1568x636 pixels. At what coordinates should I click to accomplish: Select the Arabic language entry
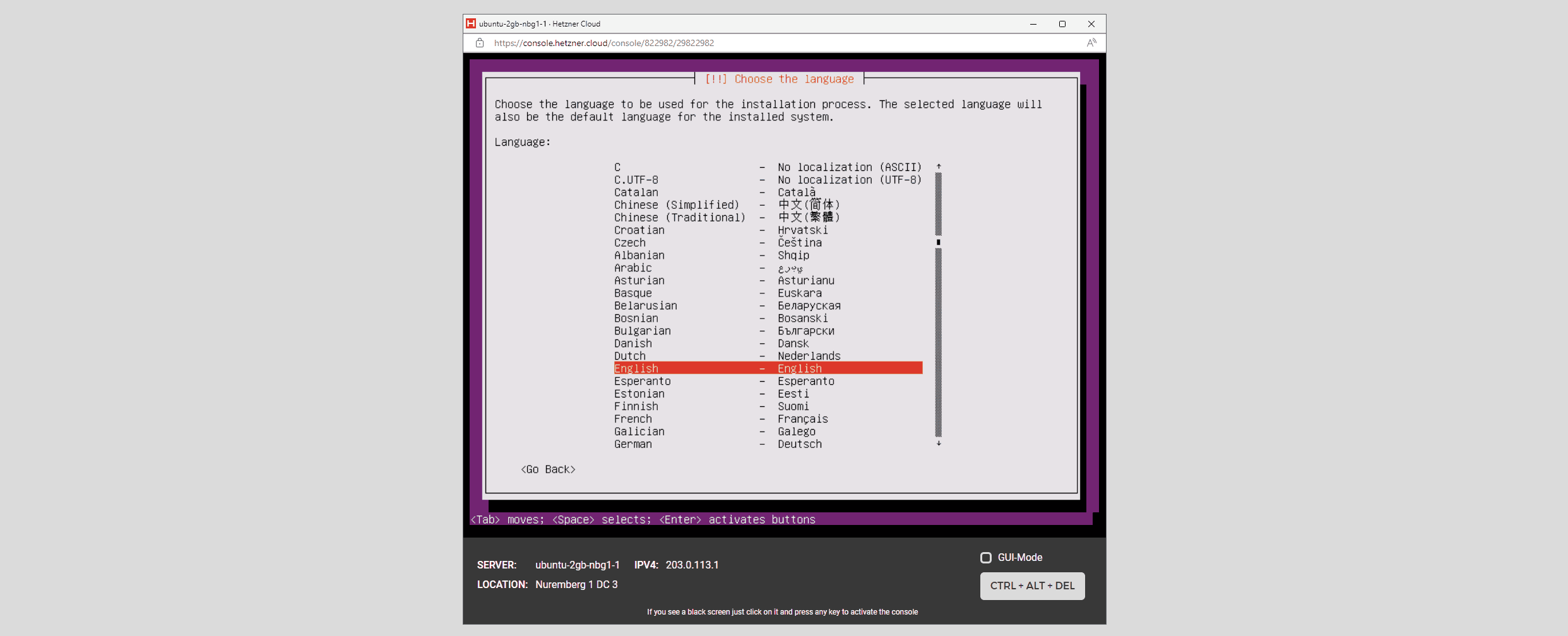[x=633, y=268]
